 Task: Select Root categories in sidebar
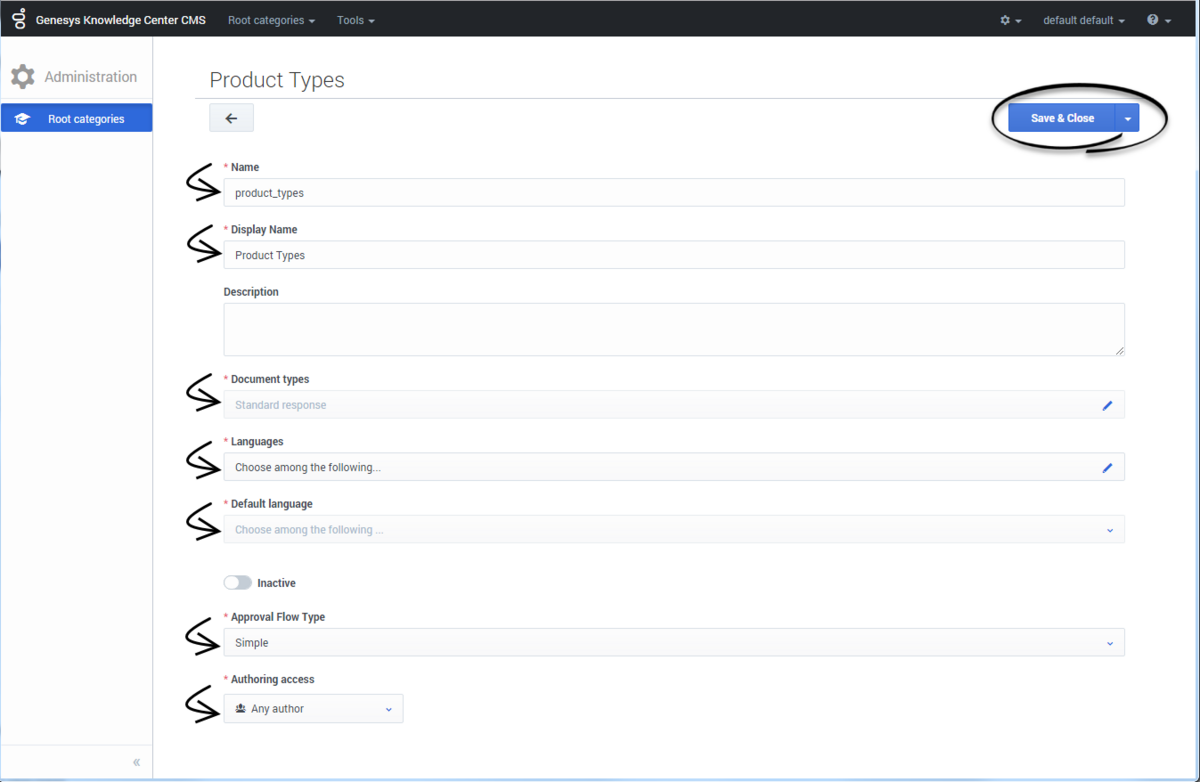[77, 118]
